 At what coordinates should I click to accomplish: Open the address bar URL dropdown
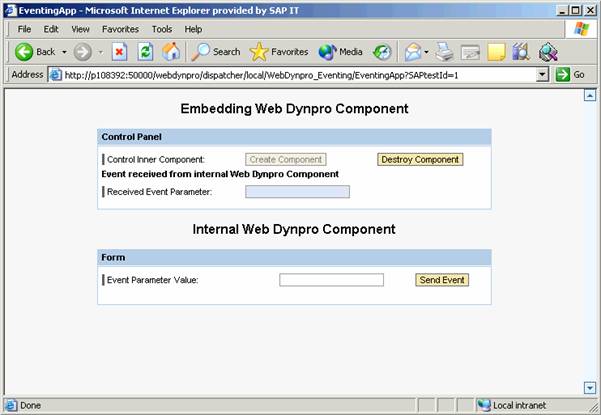(x=542, y=75)
